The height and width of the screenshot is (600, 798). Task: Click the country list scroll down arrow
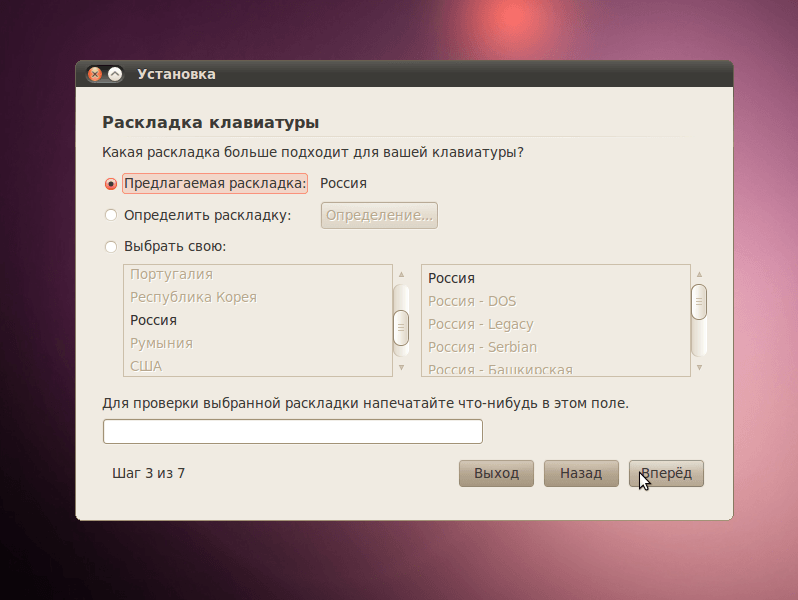click(402, 367)
